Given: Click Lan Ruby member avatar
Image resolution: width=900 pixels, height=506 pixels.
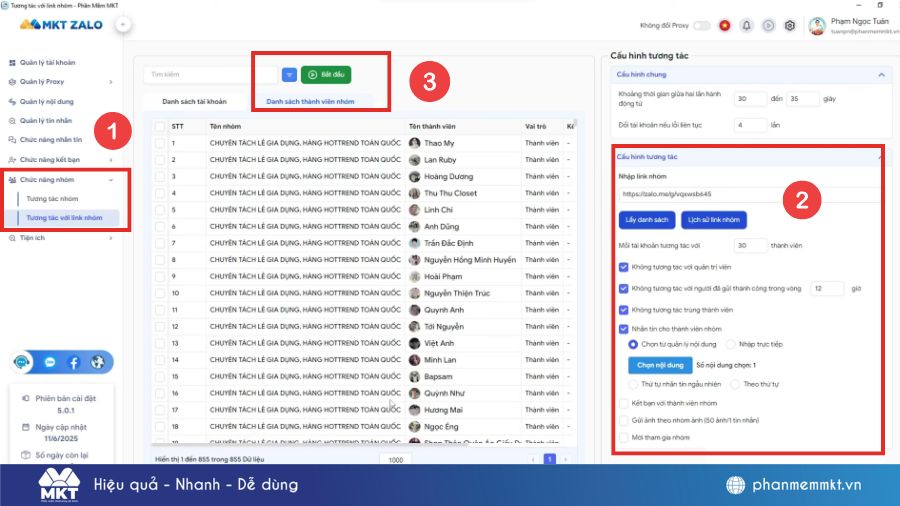Looking at the screenshot, I should point(414,160).
